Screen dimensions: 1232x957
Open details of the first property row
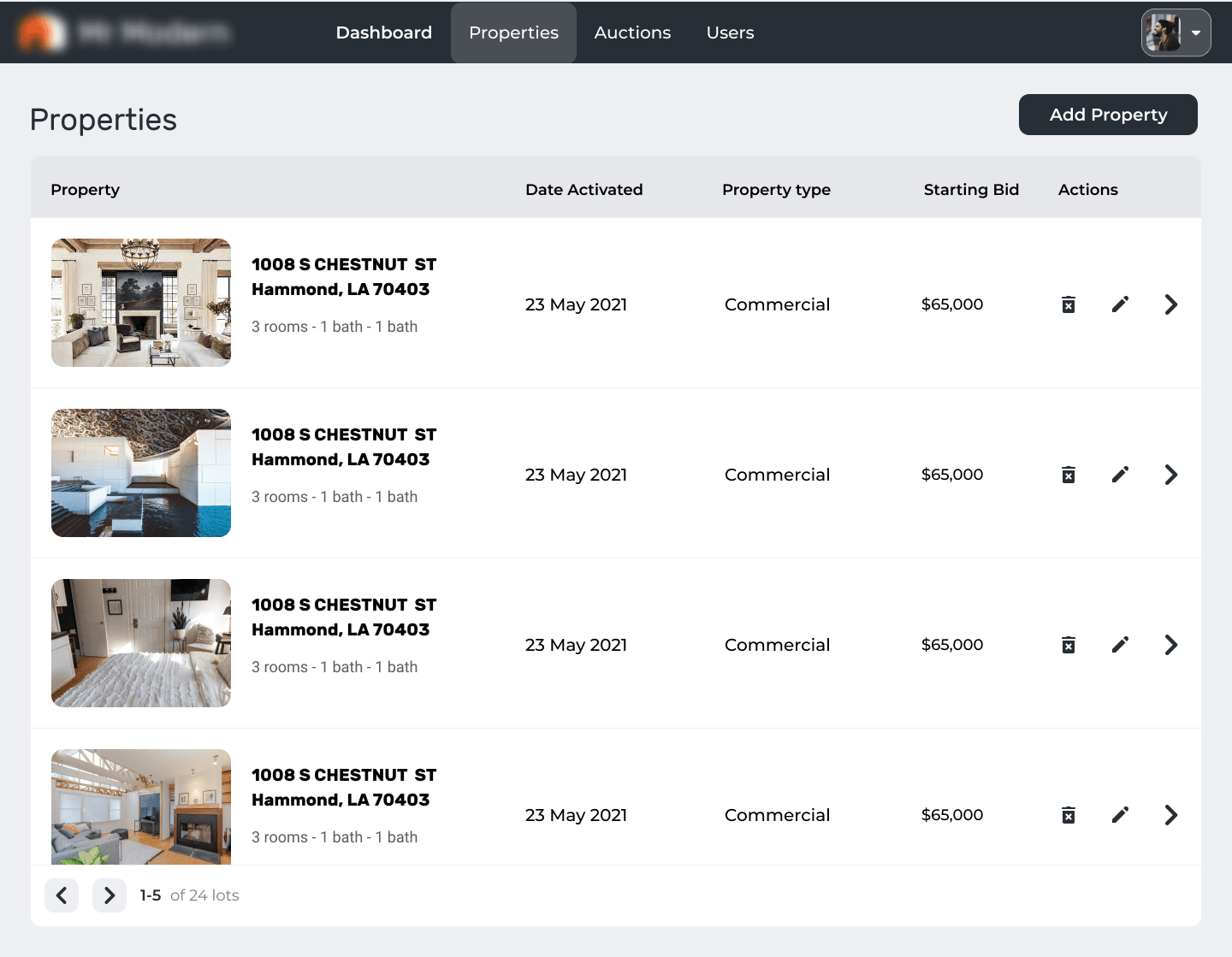point(1170,304)
